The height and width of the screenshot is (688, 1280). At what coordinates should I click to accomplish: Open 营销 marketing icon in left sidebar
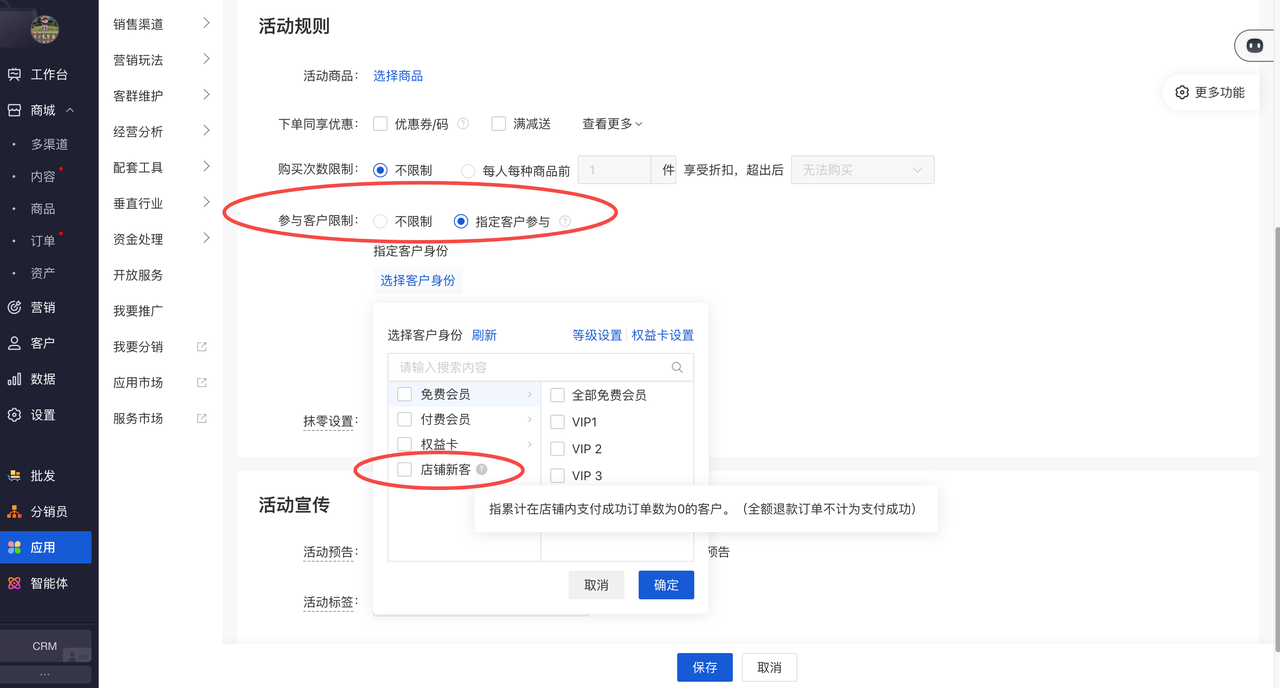pos(14,307)
